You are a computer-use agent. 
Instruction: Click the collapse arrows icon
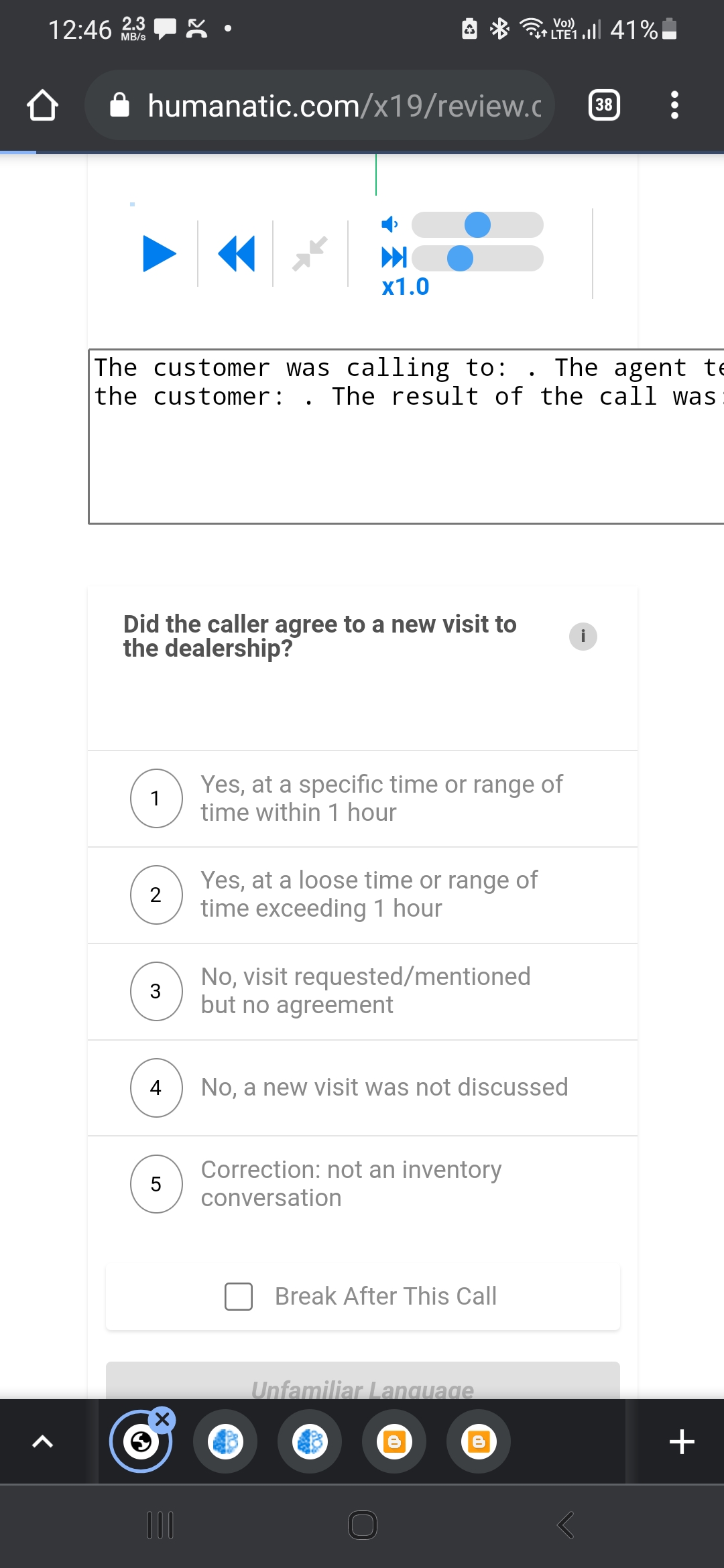(310, 254)
